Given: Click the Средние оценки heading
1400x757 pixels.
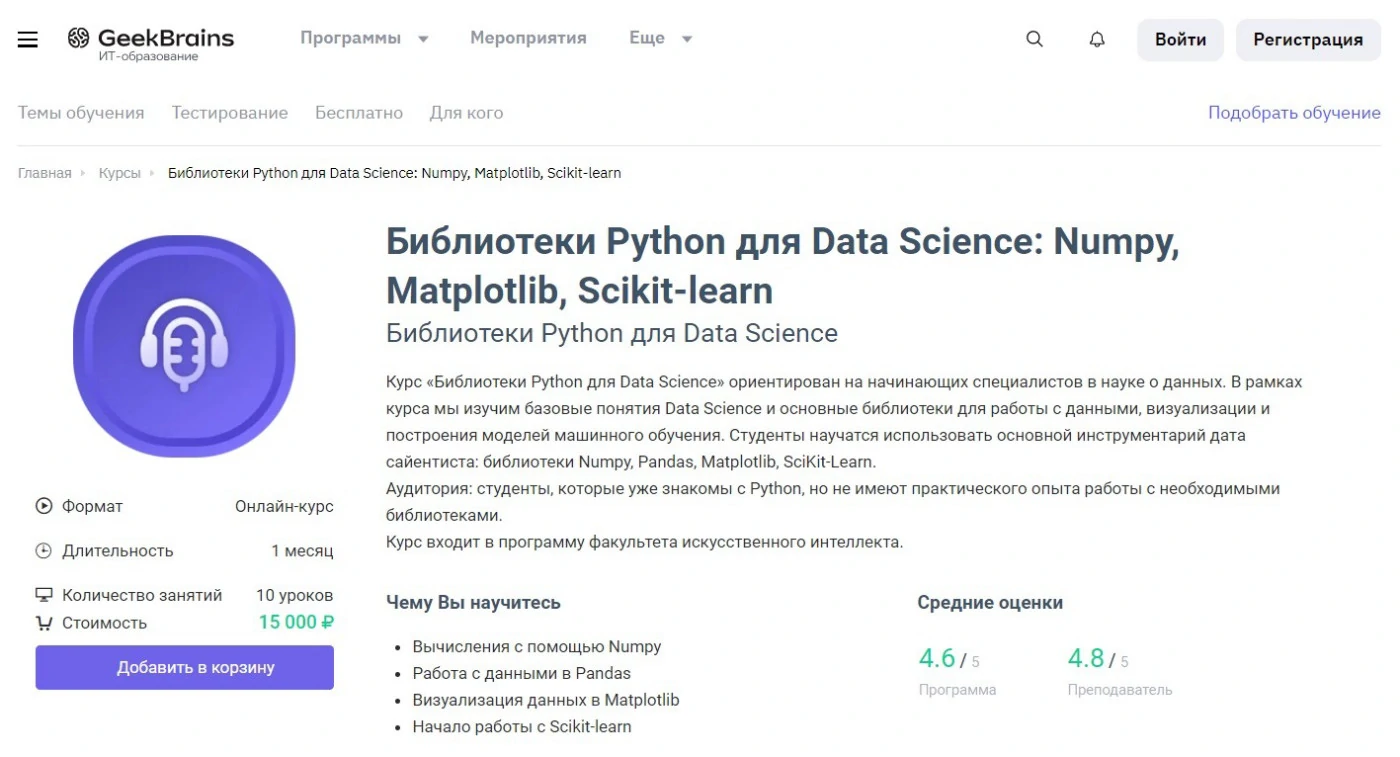Looking at the screenshot, I should (990, 603).
